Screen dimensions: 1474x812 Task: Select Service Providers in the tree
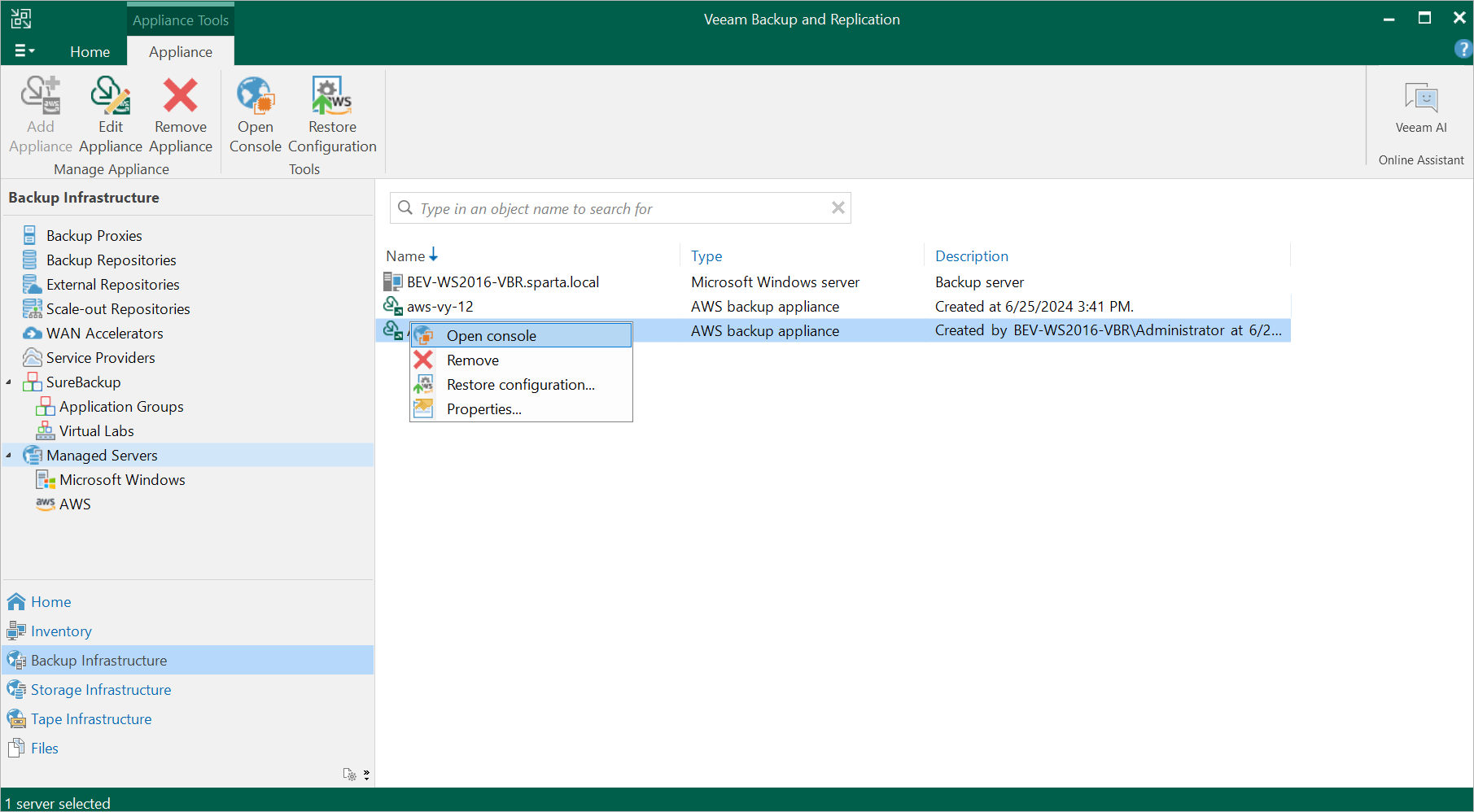(100, 357)
